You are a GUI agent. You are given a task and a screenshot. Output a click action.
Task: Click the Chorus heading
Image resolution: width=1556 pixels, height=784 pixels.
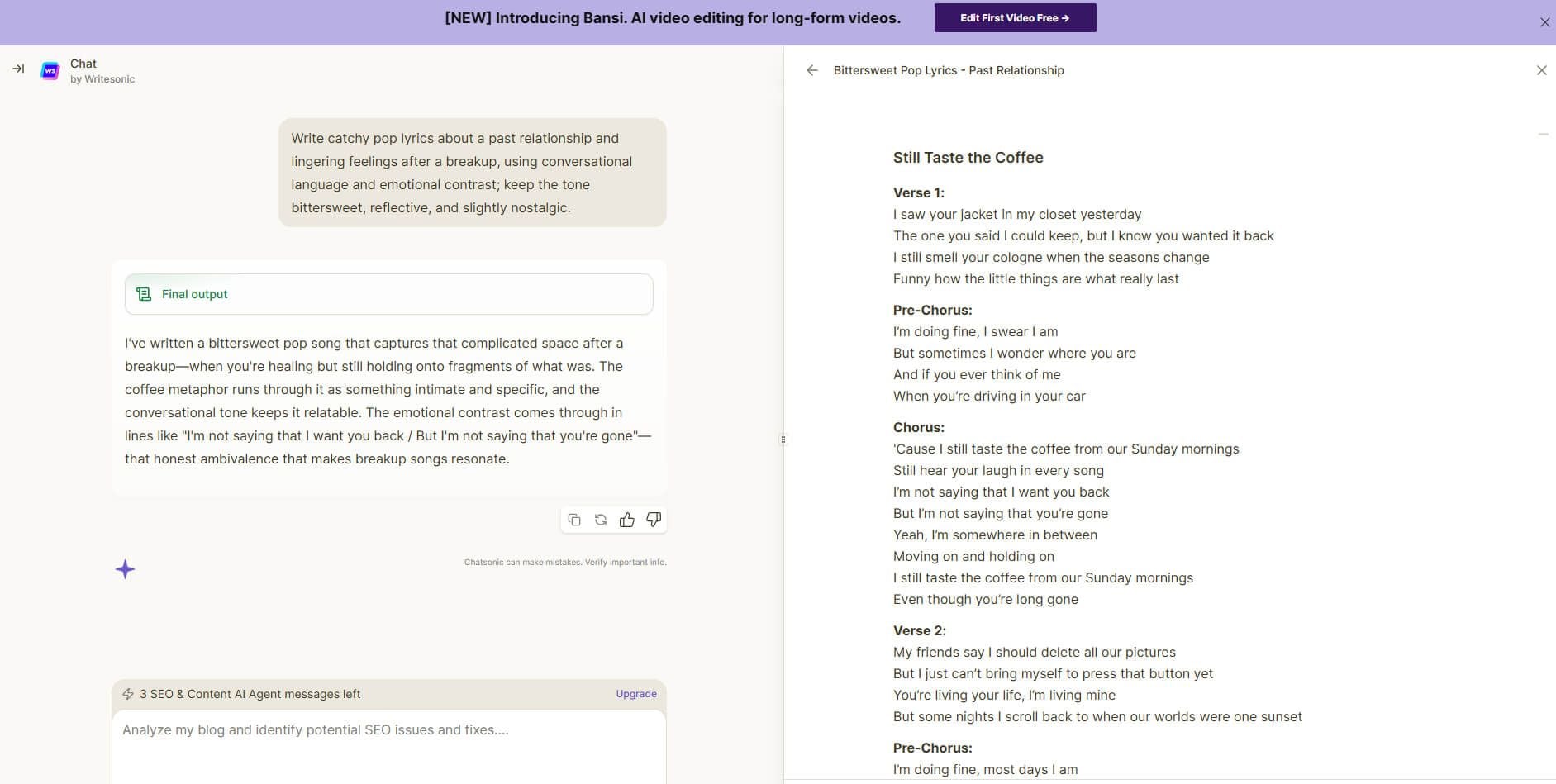click(919, 427)
